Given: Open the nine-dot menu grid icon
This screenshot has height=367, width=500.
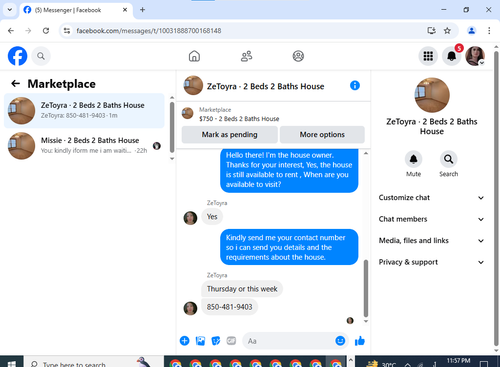Looking at the screenshot, I should point(428,56).
